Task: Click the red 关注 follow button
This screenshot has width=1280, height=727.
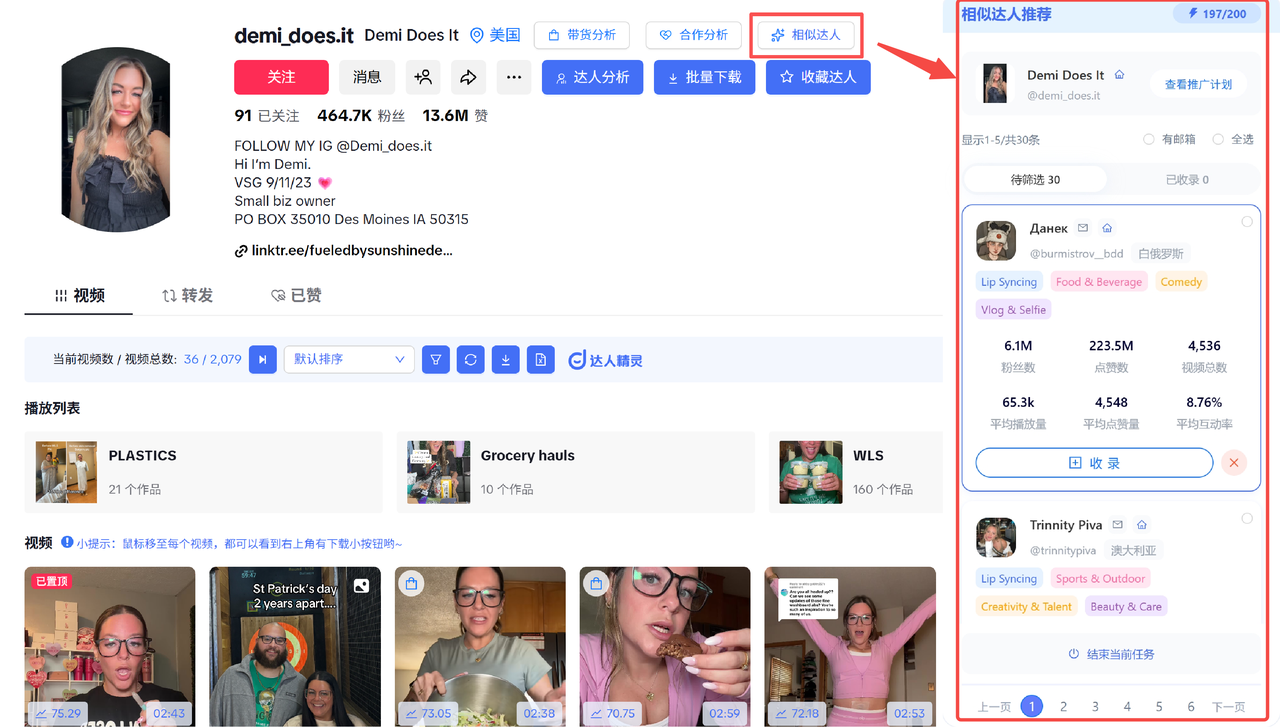Action: point(281,77)
